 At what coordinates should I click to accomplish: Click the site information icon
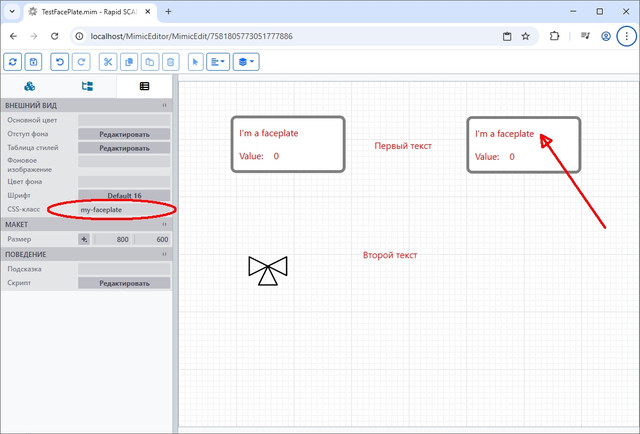pyautogui.click(x=80, y=36)
